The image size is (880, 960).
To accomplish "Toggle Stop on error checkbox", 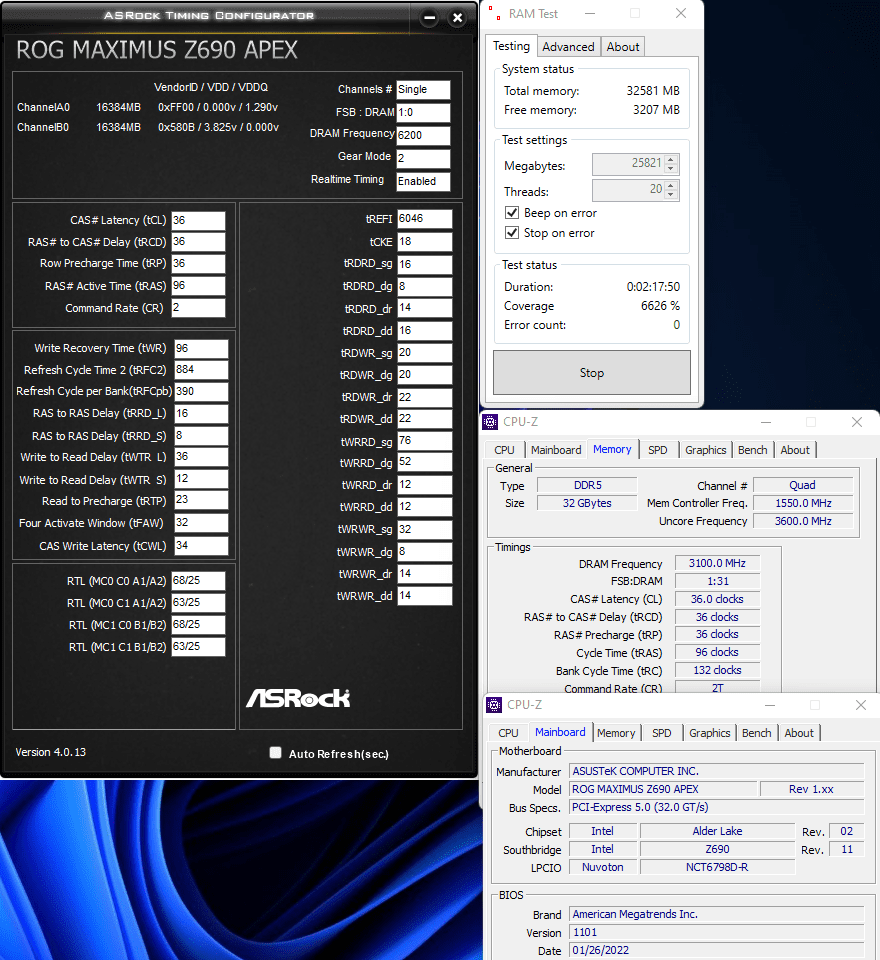I will [512, 233].
